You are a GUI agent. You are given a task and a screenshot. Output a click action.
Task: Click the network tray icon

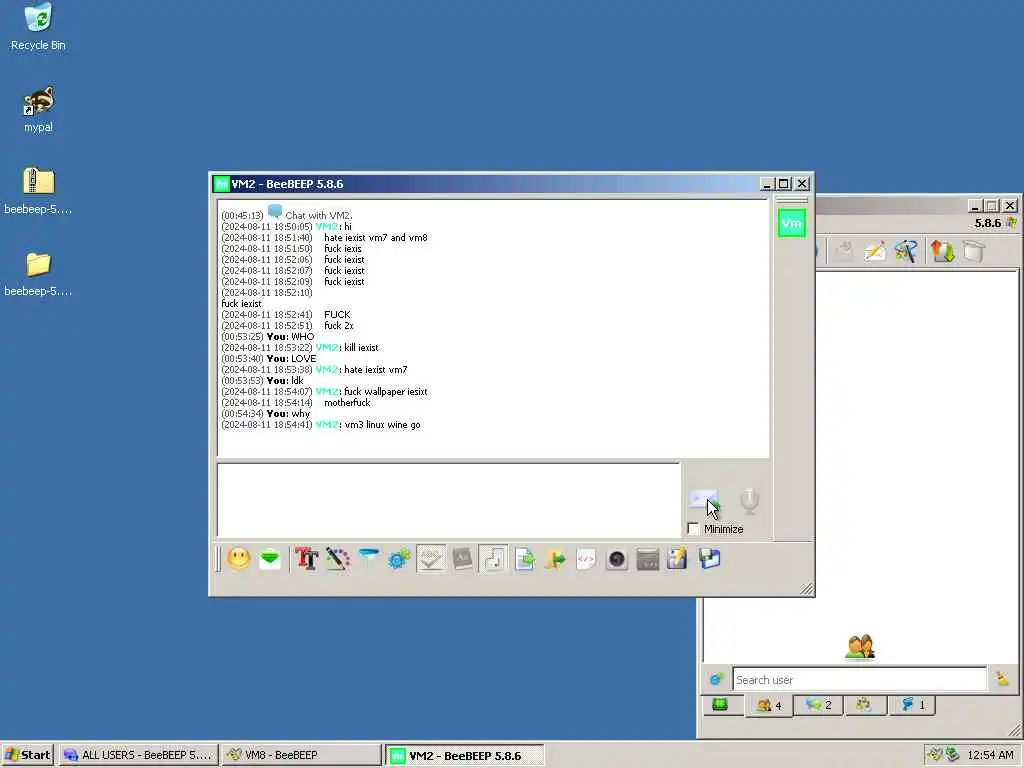[952, 755]
